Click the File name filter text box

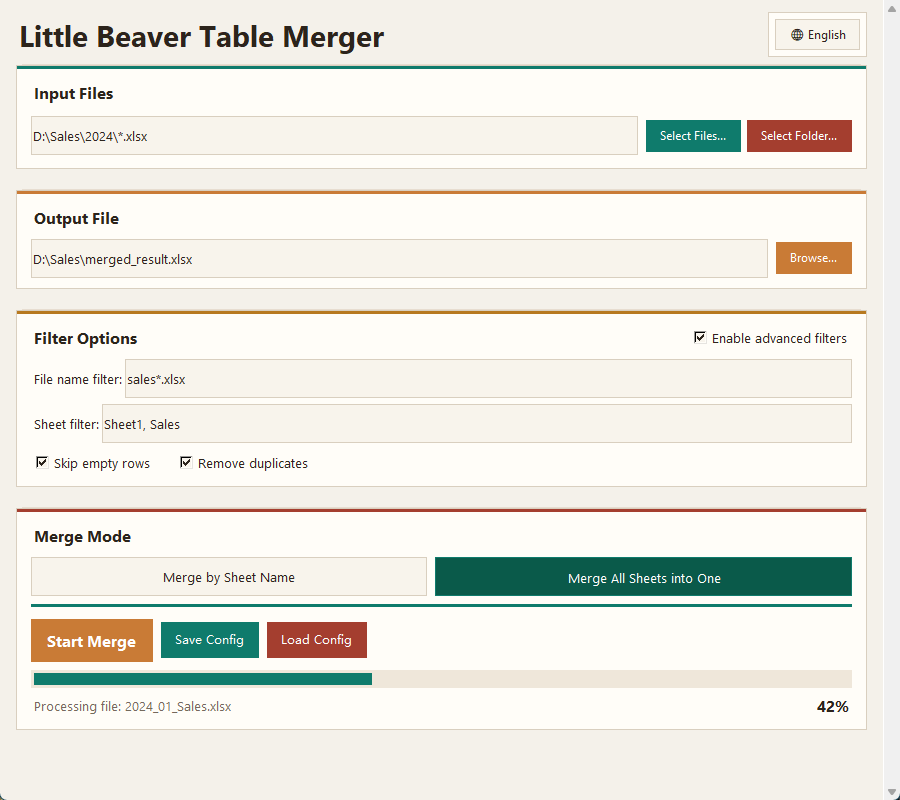[x=488, y=379]
